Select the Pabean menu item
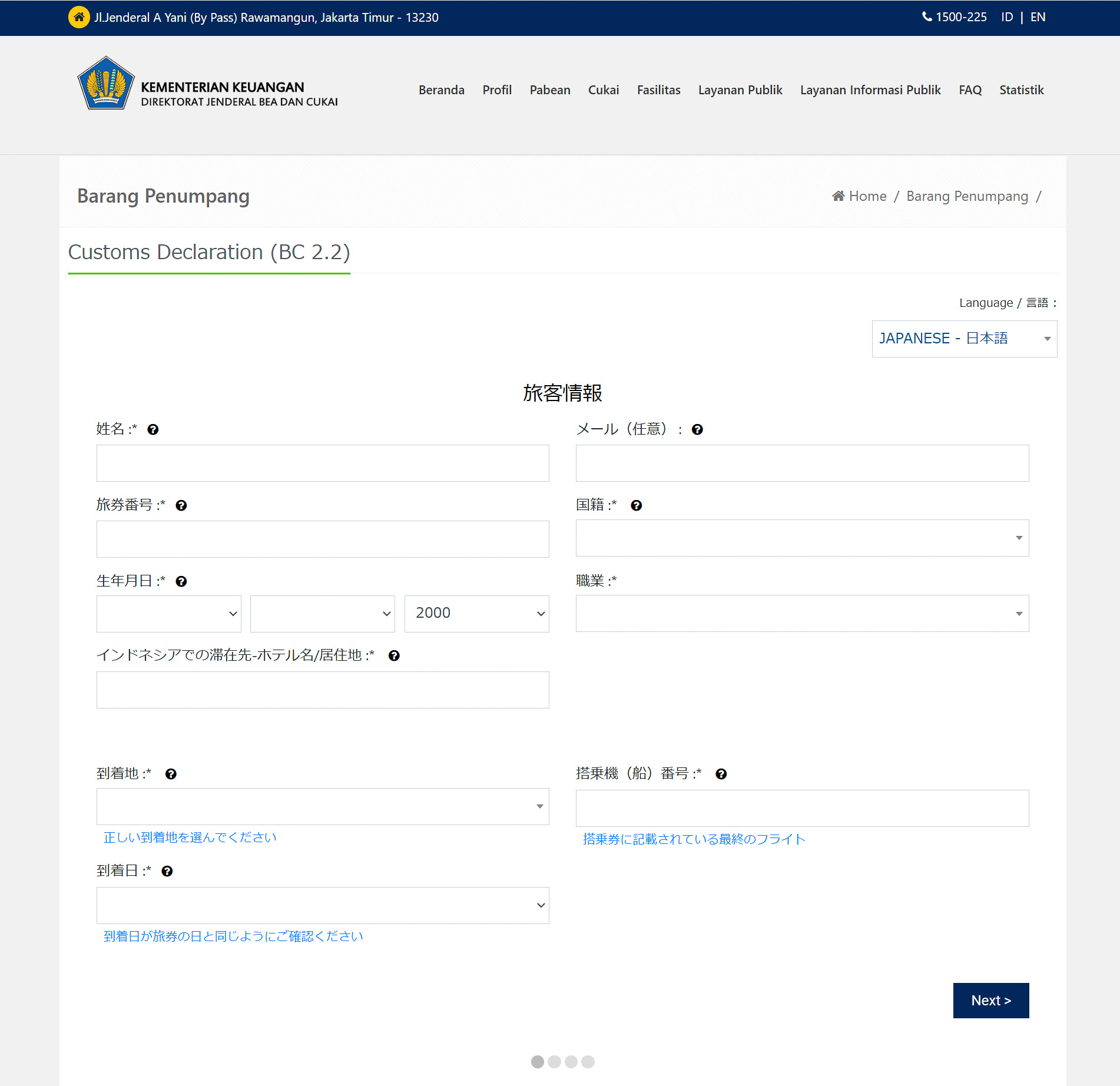 click(549, 90)
